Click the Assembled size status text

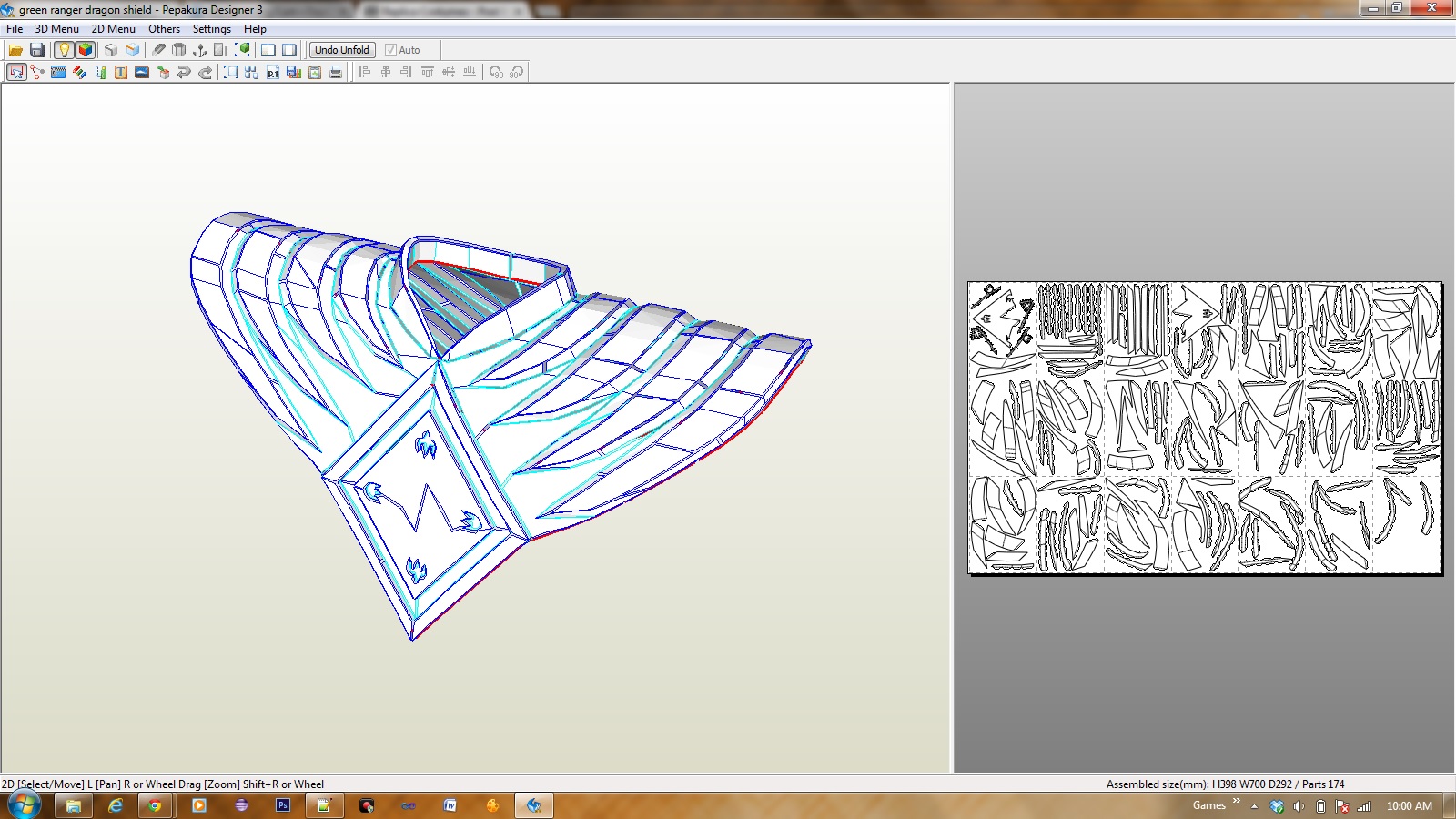(1225, 784)
